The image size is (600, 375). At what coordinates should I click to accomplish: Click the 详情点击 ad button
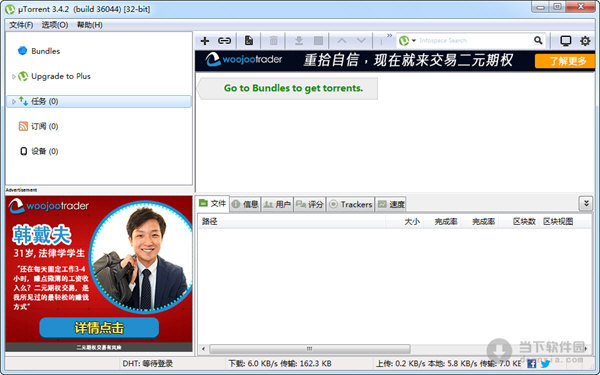point(99,328)
